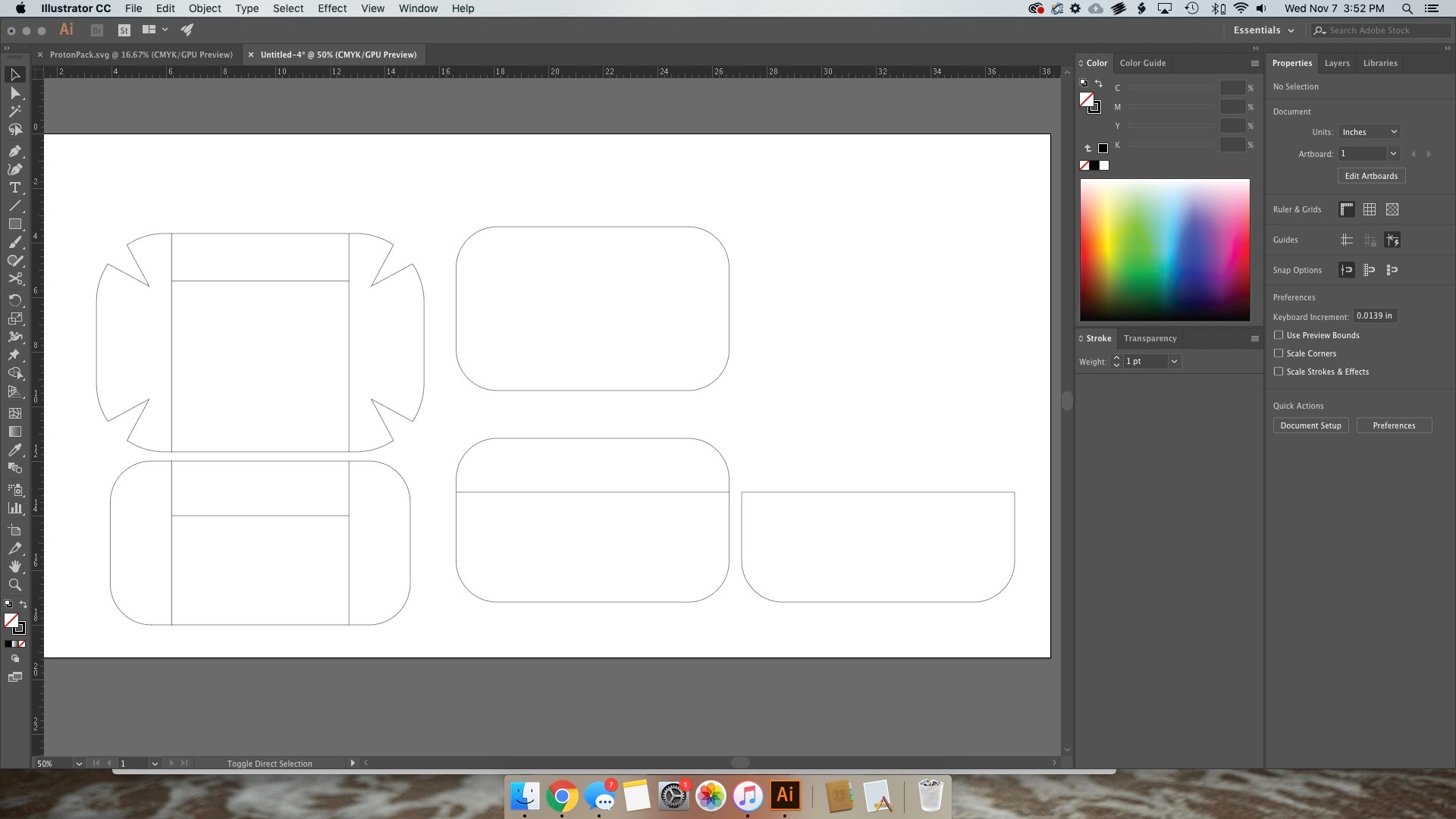Open the stroke Weight dropdown
Viewport: 1456px width, 819px height.
(1174, 362)
